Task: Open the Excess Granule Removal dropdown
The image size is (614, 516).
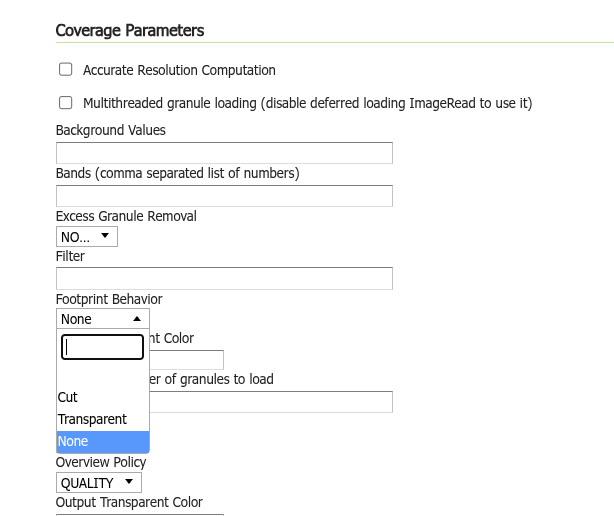Action: (x=87, y=237)
